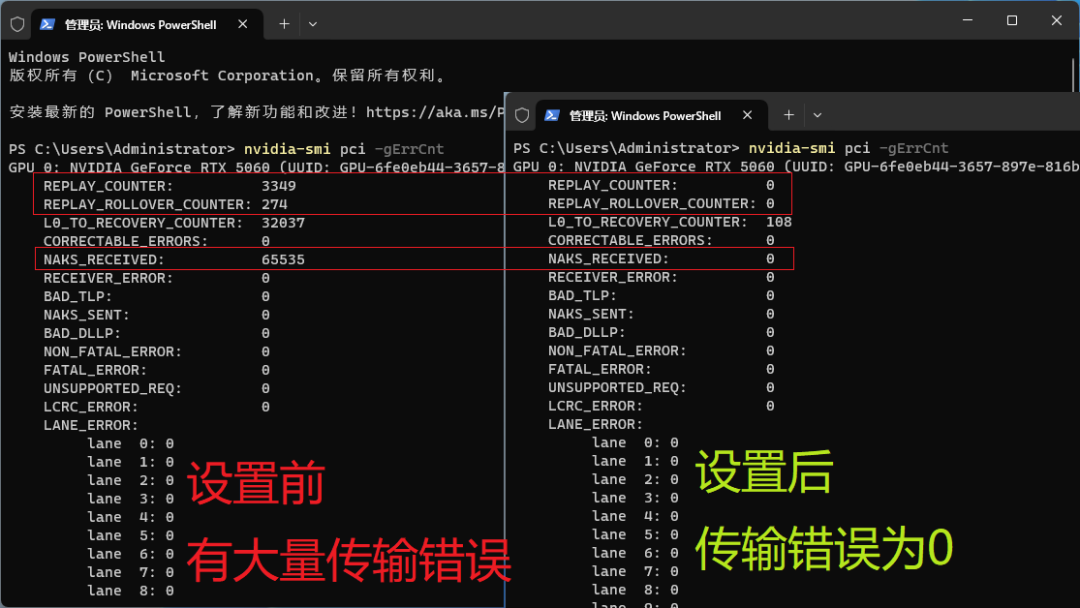Add a new tab in the front PowerShell window
1080x608 pixels.
click(x=789, y=115)
